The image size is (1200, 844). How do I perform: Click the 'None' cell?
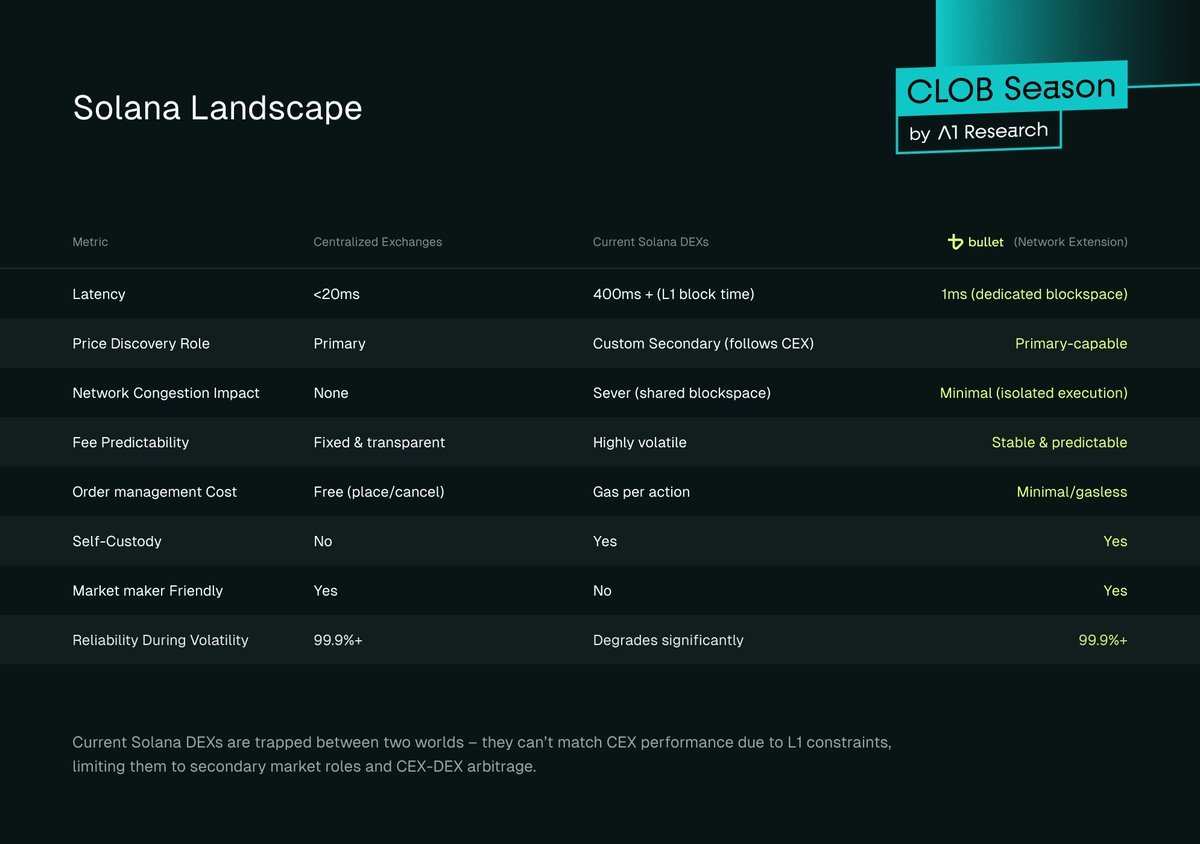pyautogui.click(x=331, y=393)
